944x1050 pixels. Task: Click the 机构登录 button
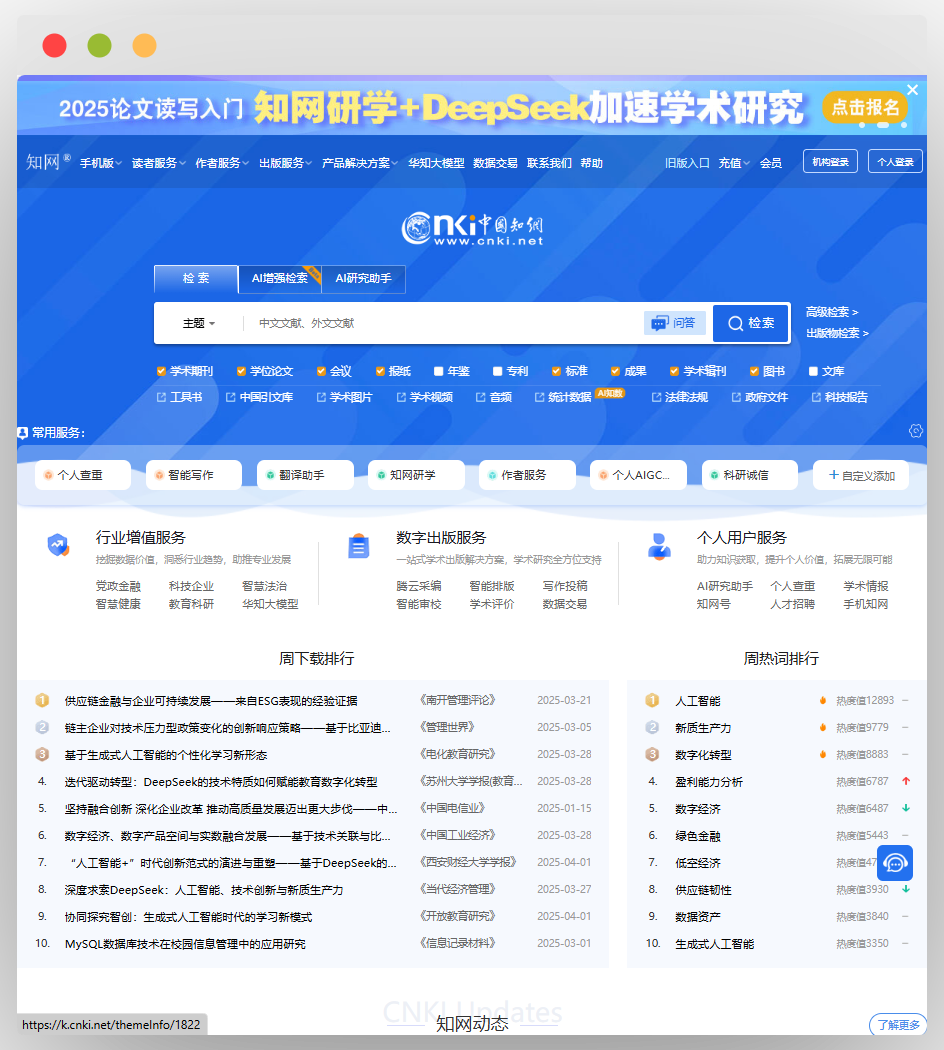pyautogui.click(x=830, y=161)
